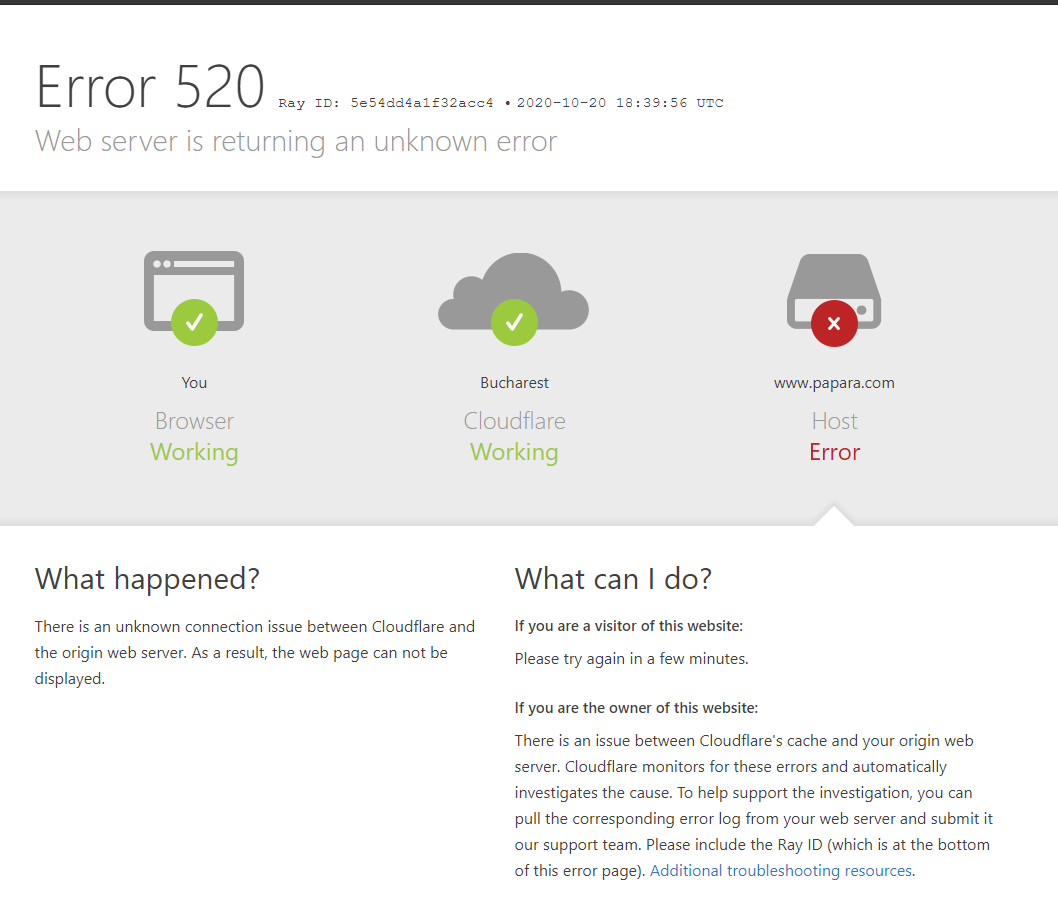Open Additional troubleshooting resources link
The image size is (1058, 908).
[781, 871]
